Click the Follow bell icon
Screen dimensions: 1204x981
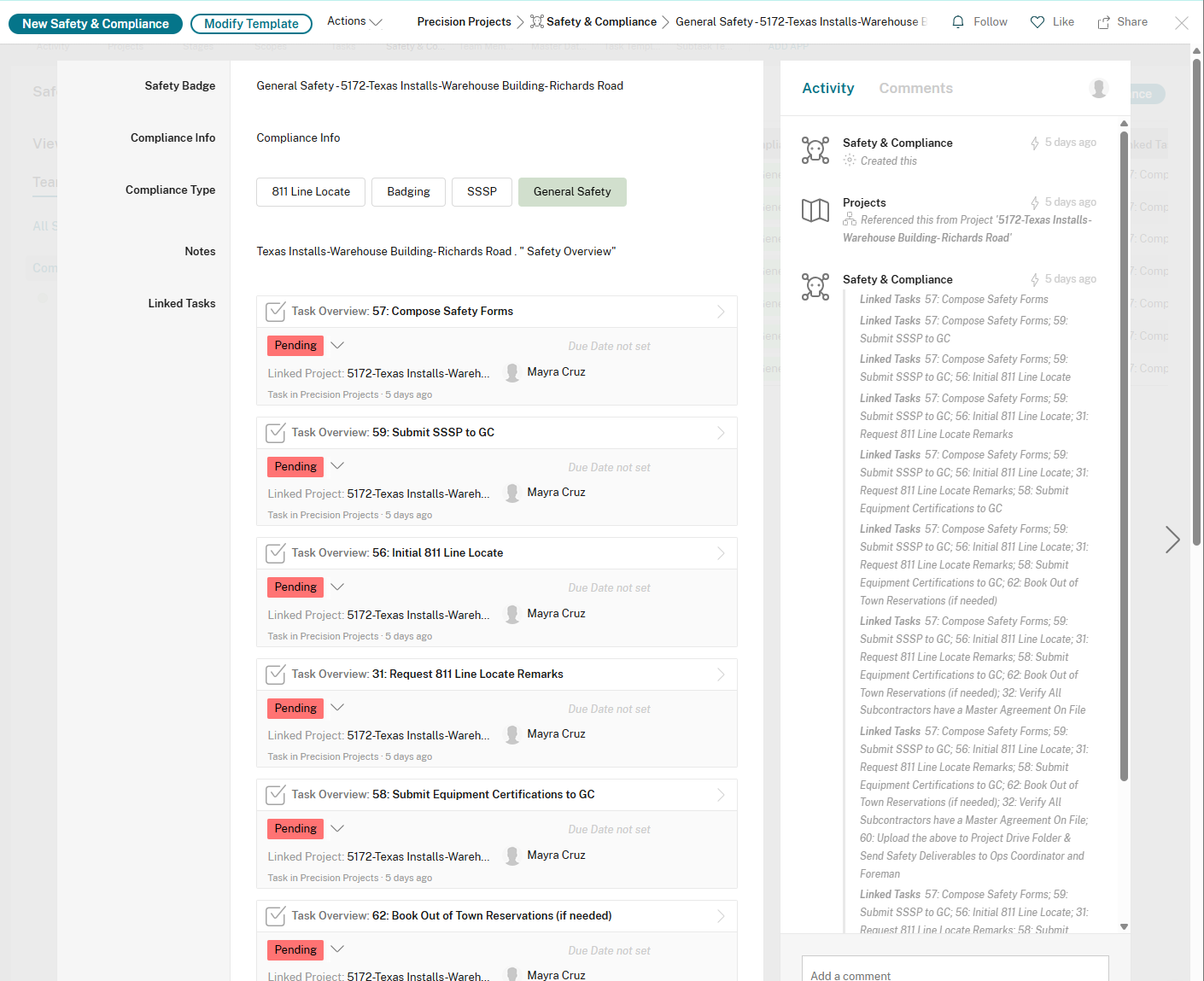click(956, 20)
